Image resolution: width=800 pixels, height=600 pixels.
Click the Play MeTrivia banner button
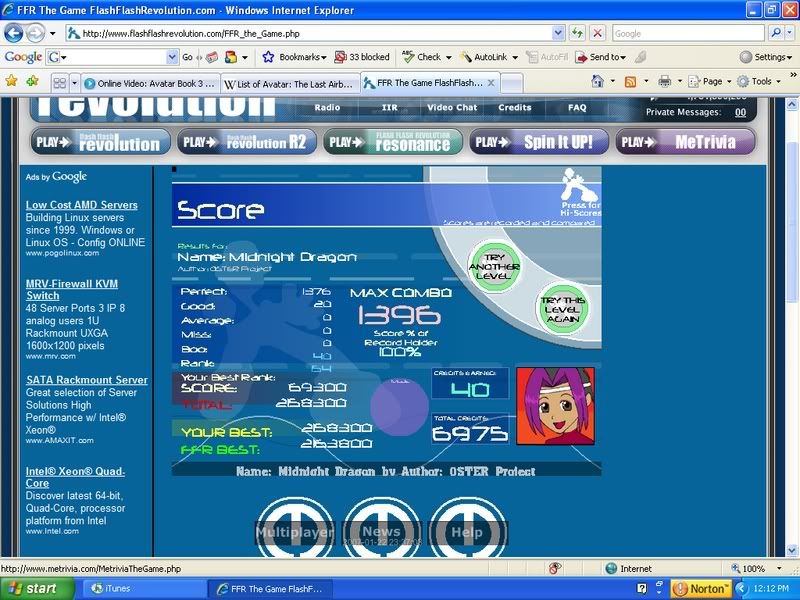(x=686, y=142)
